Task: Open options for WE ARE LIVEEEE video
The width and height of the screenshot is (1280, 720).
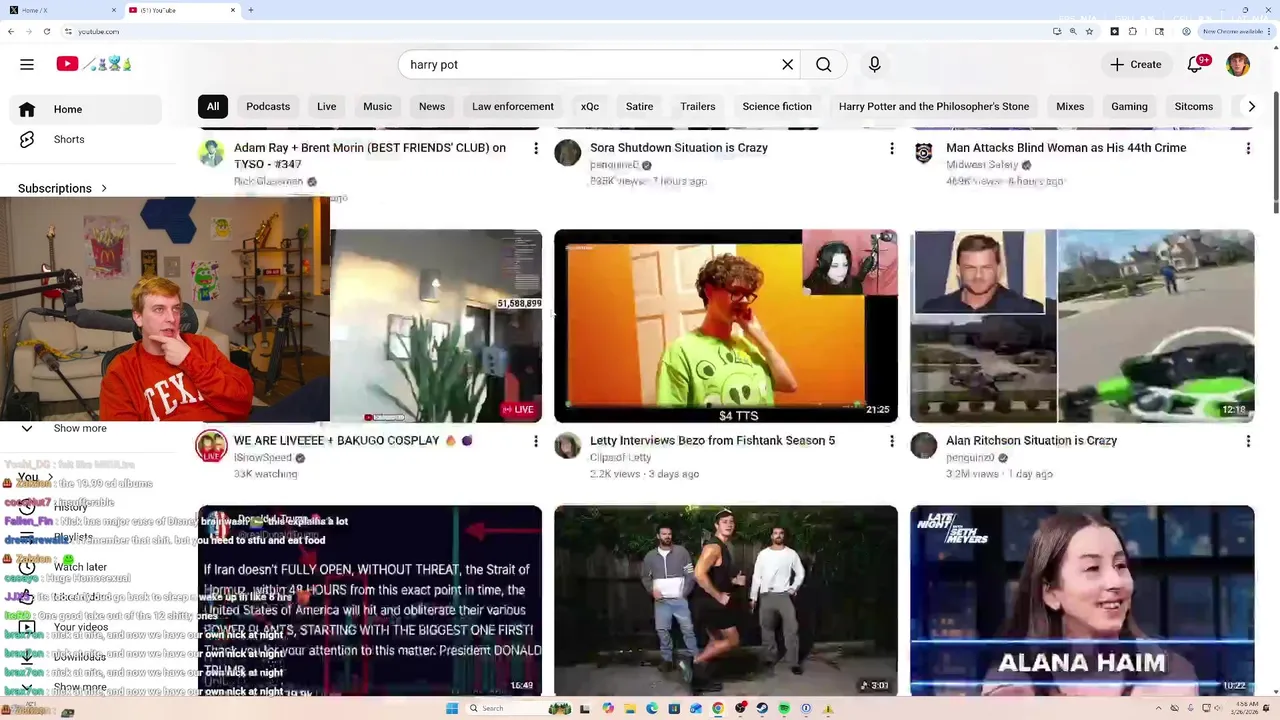Action: tap(536, 441)
